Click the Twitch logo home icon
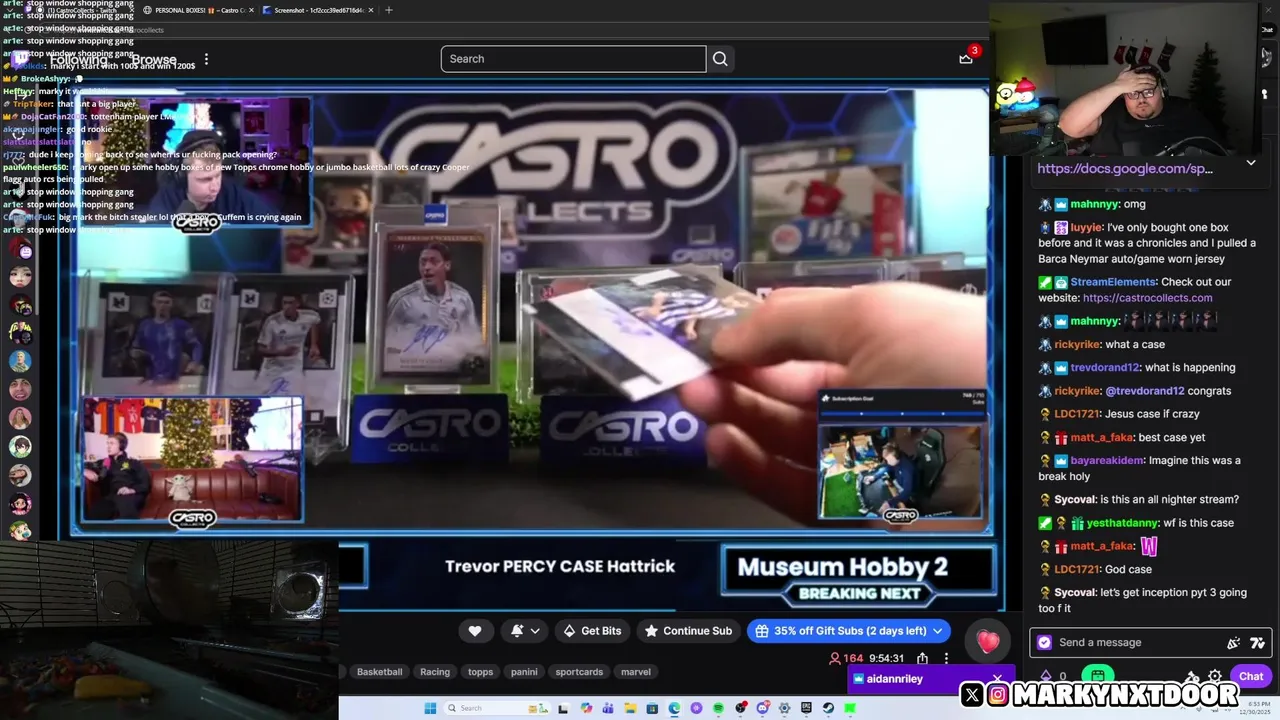 coord(20,60)
